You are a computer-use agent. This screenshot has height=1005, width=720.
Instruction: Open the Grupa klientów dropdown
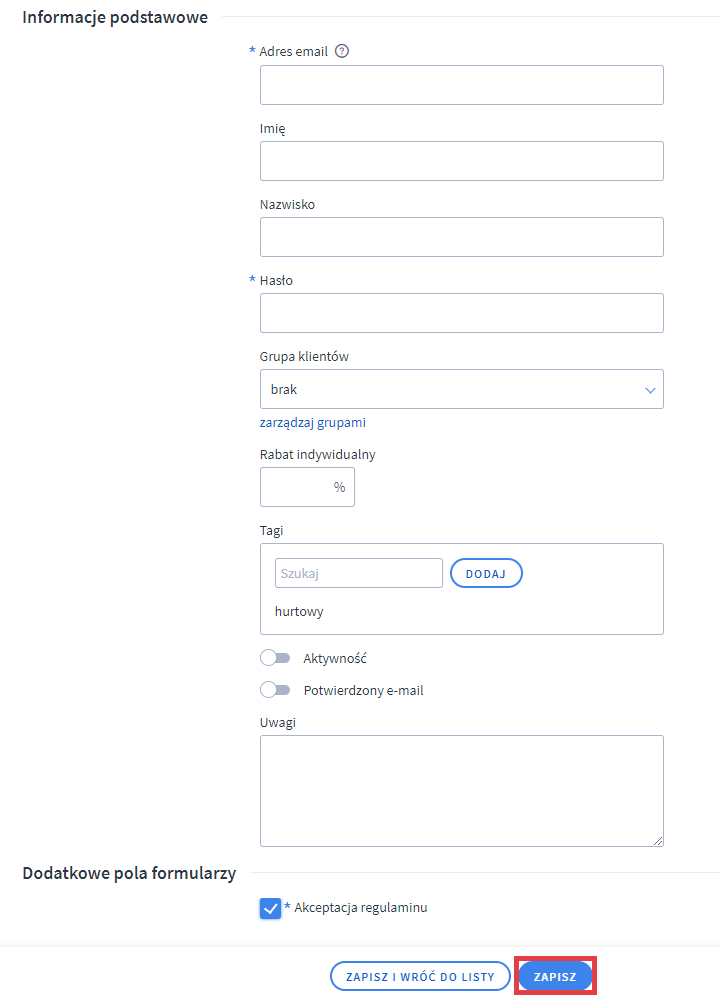pyautogui.click(x=461, y=389)
